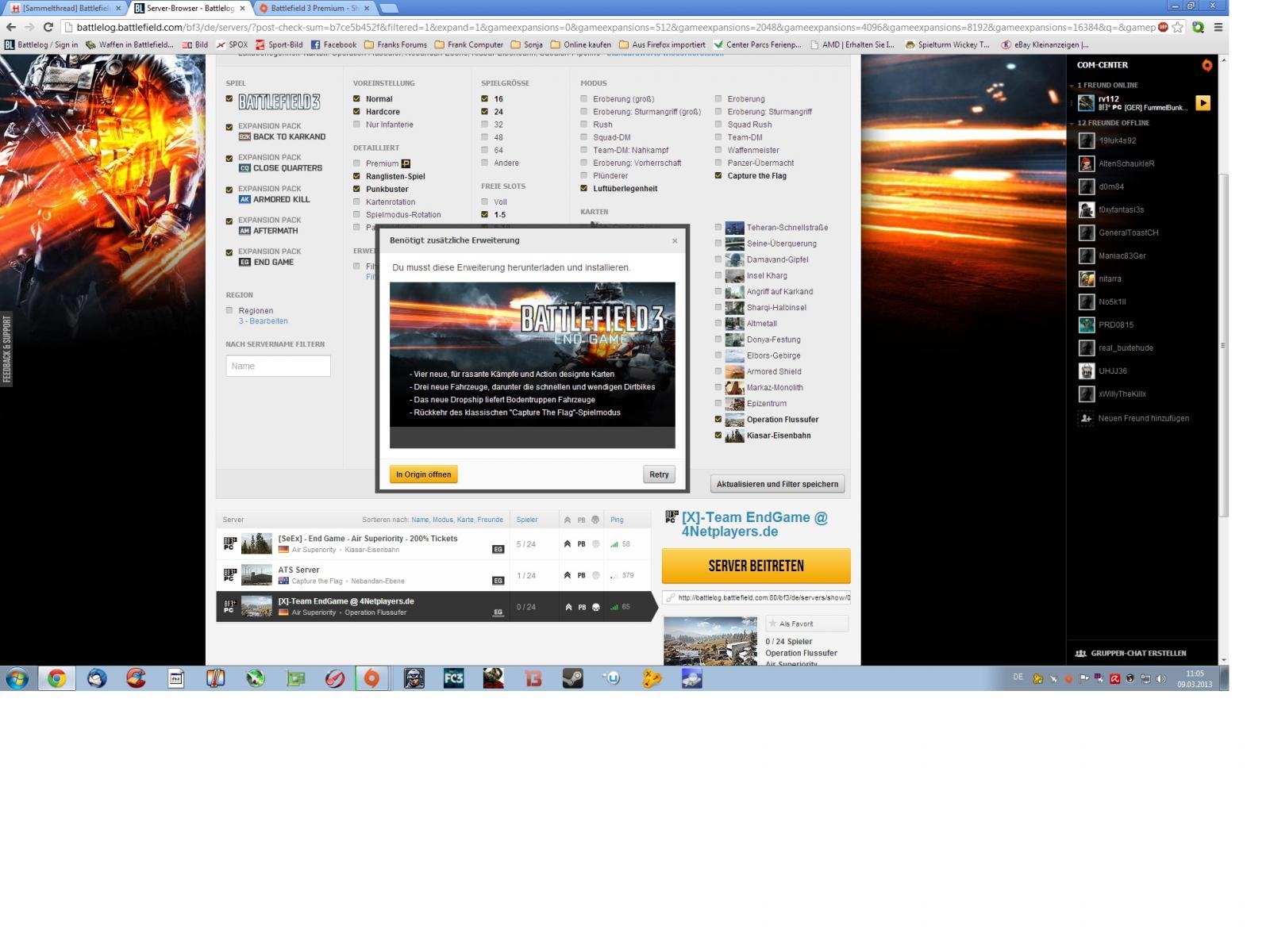Click the skull column header icon
This screenshot has height=952, width=1270.
click(x=595, y=520)
